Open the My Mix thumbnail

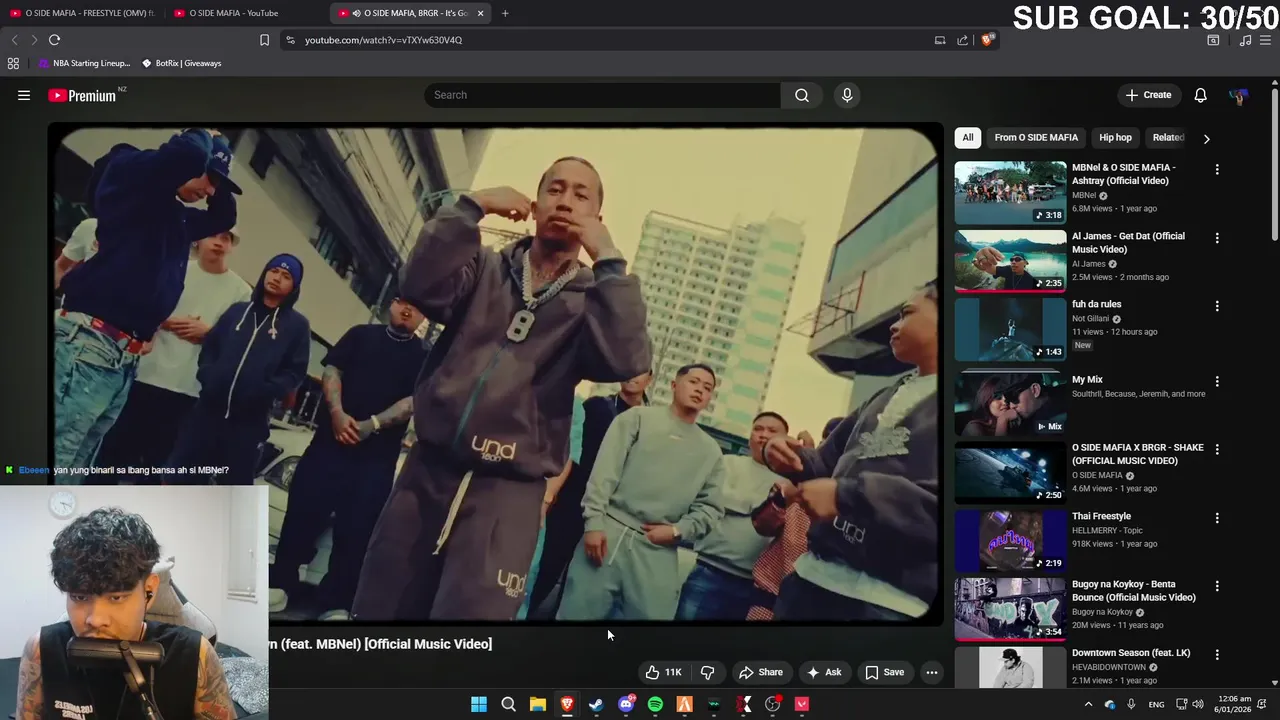point(1010,404)
